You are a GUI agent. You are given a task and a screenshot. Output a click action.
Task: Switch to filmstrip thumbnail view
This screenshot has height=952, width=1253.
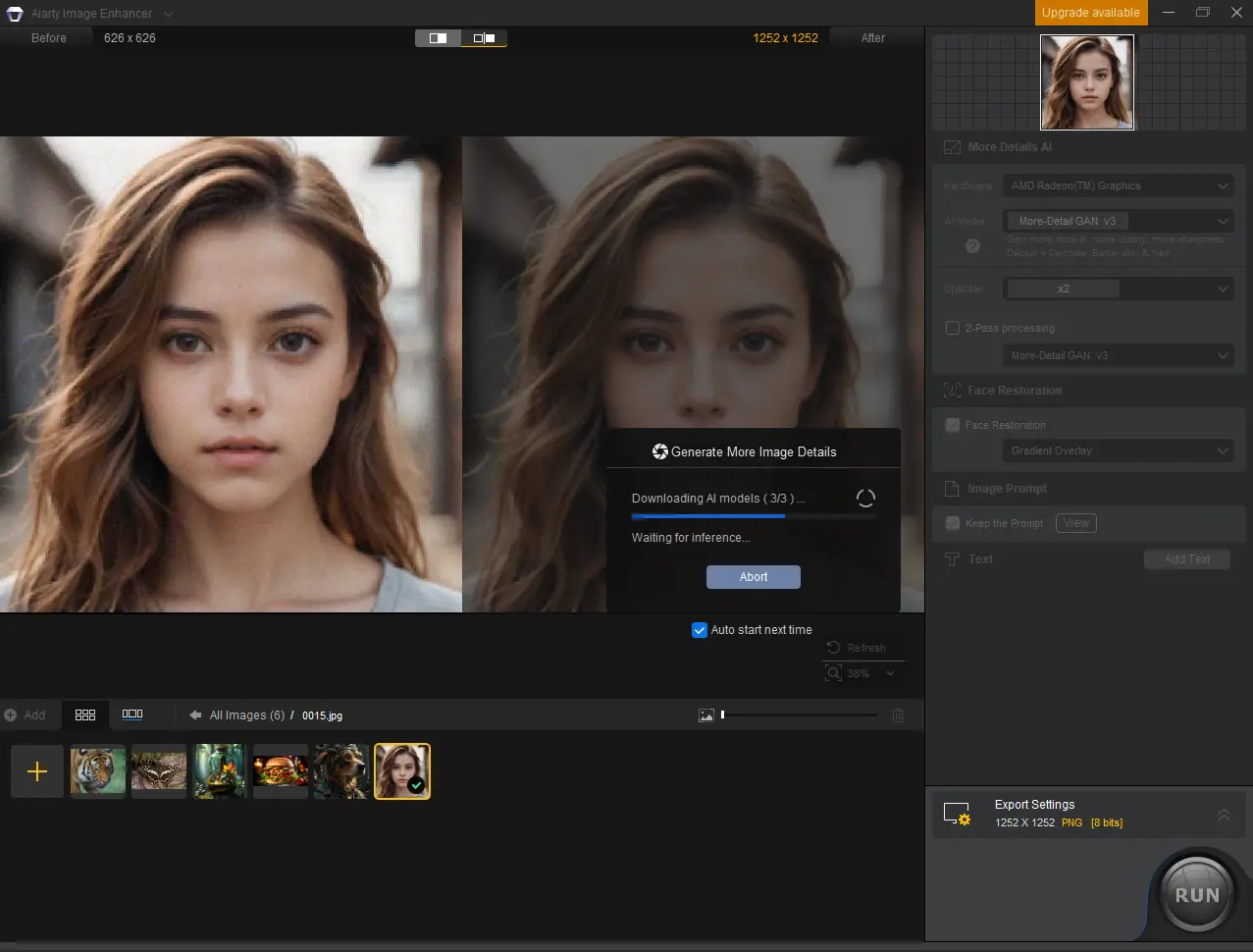pos(132,714)
